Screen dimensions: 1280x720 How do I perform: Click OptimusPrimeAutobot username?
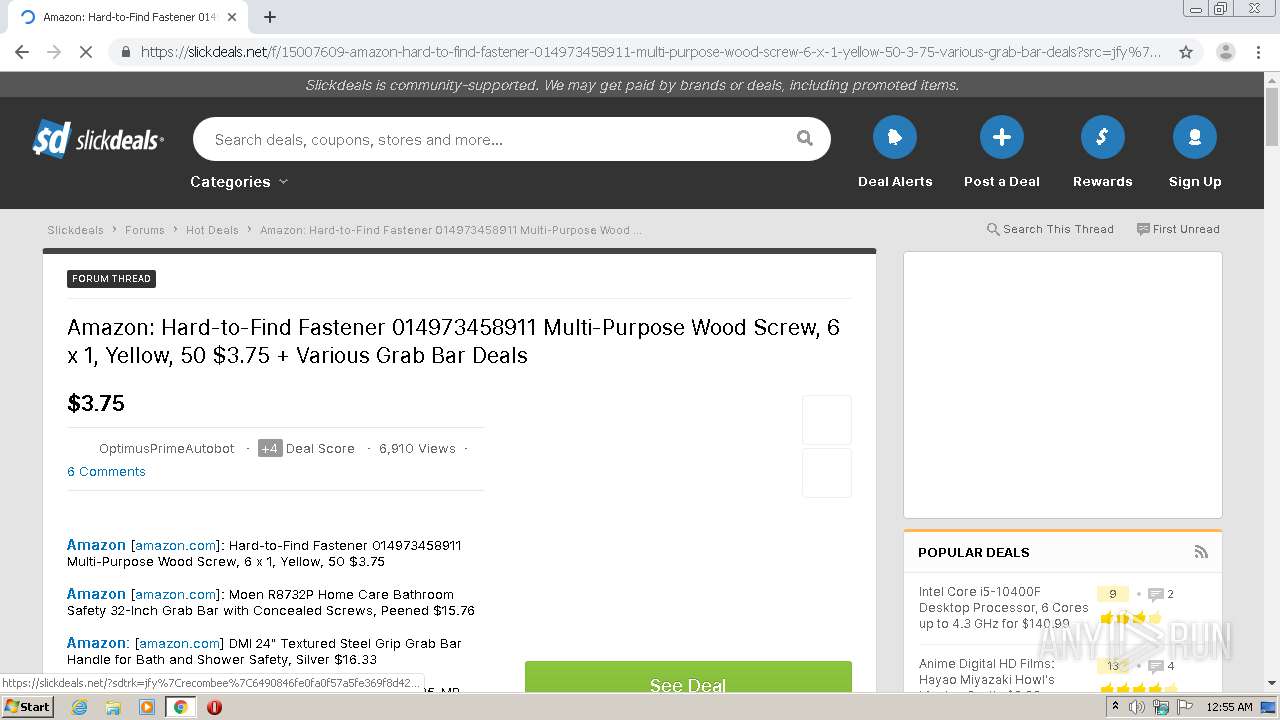(167, 449)
